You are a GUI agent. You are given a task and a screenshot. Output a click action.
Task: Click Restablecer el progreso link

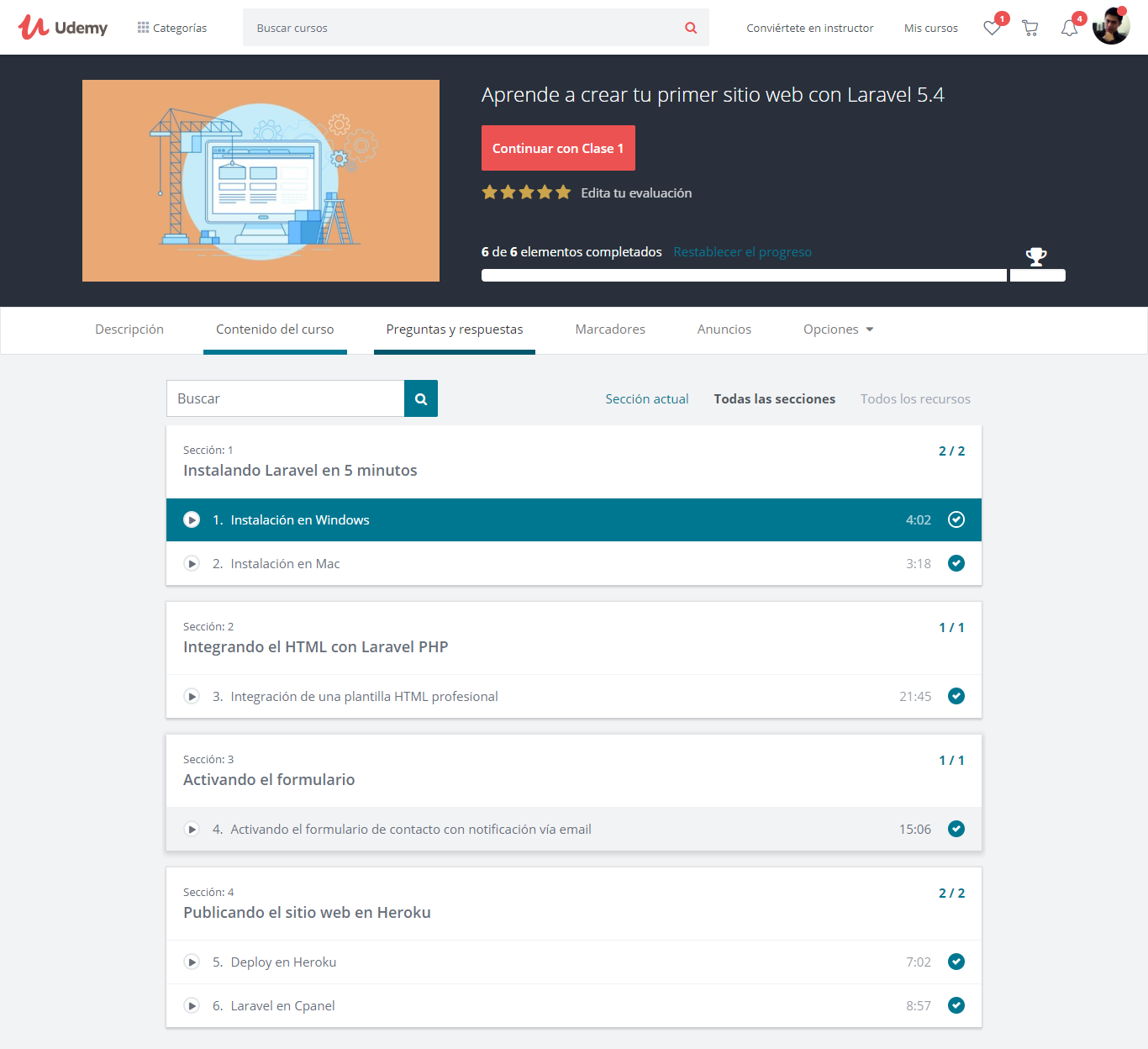point(742,252)
